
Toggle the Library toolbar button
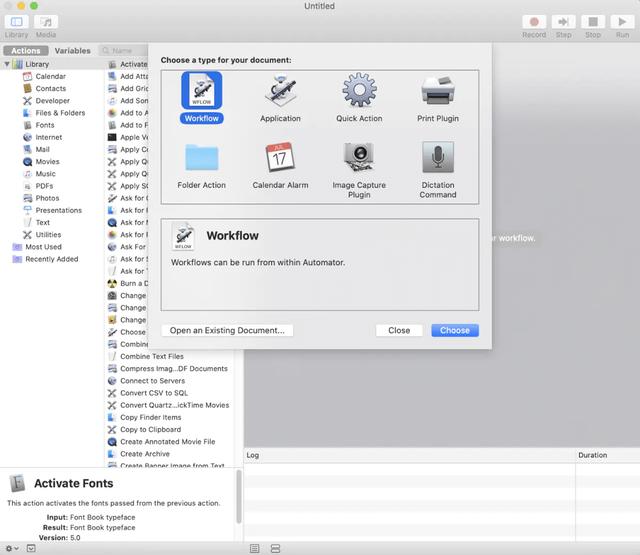click(17, 22)
